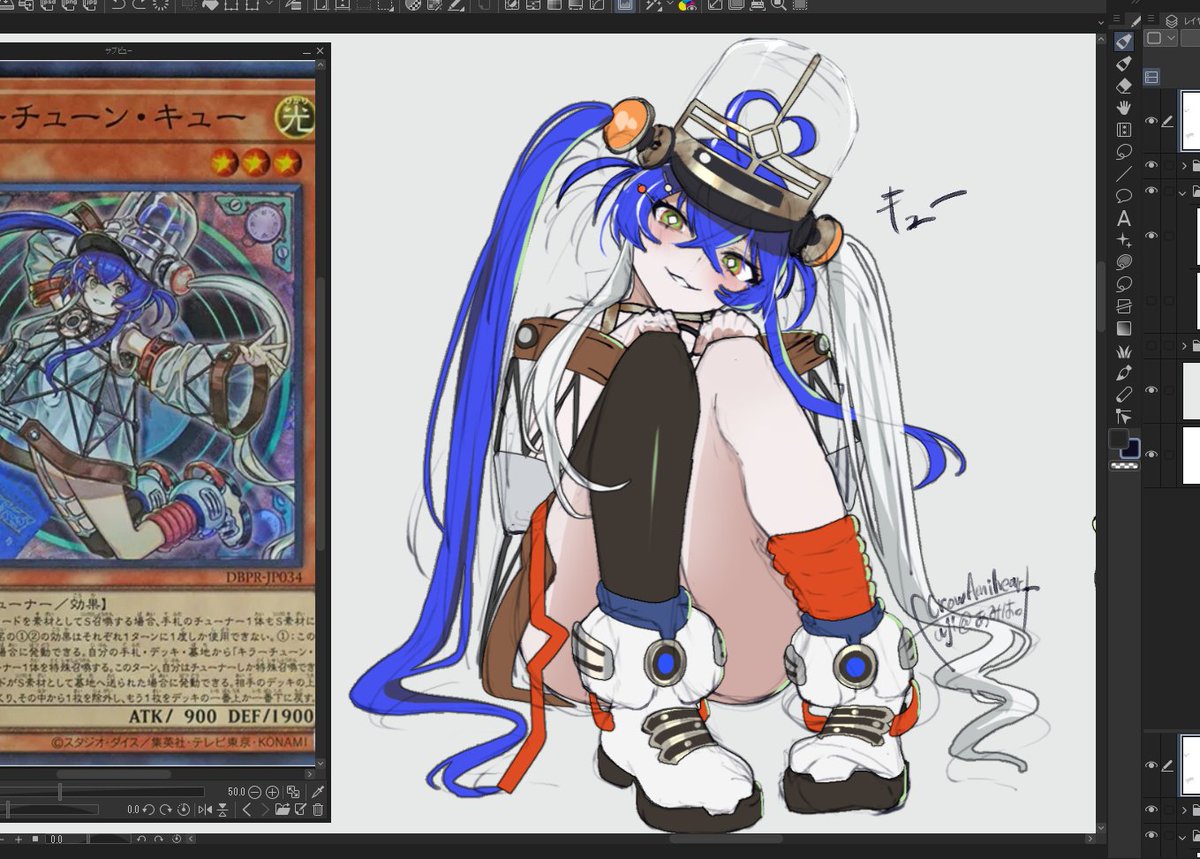Select the Lasso selection tool
1200x859 pixels.
point(1124,152)
